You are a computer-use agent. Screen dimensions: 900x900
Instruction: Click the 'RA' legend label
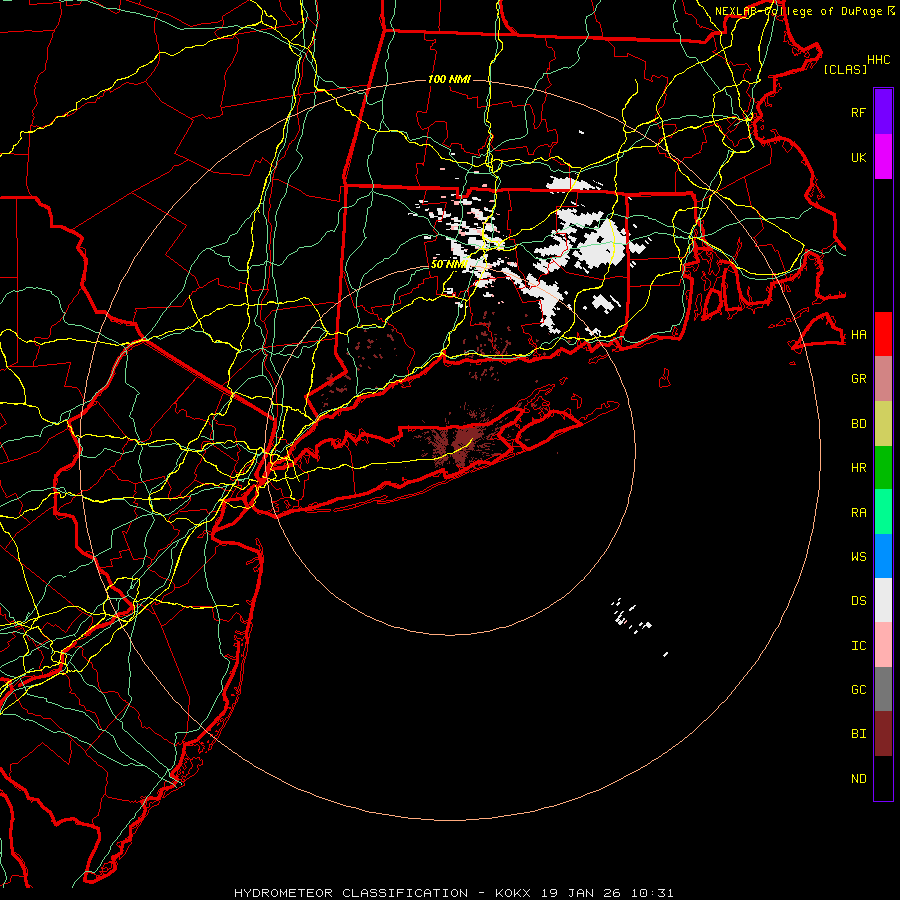858,513
